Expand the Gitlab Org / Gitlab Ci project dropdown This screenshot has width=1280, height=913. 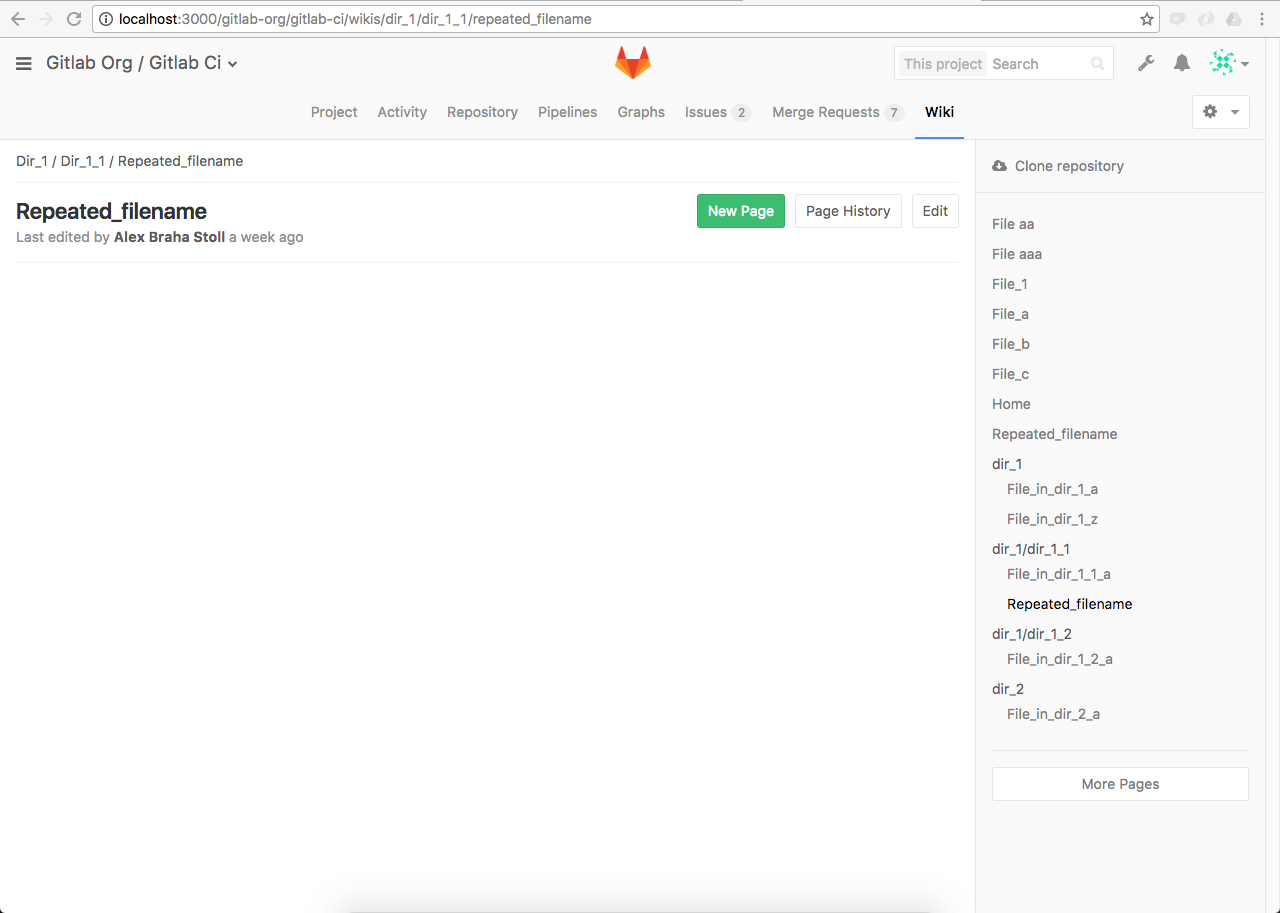click(142, 64)
